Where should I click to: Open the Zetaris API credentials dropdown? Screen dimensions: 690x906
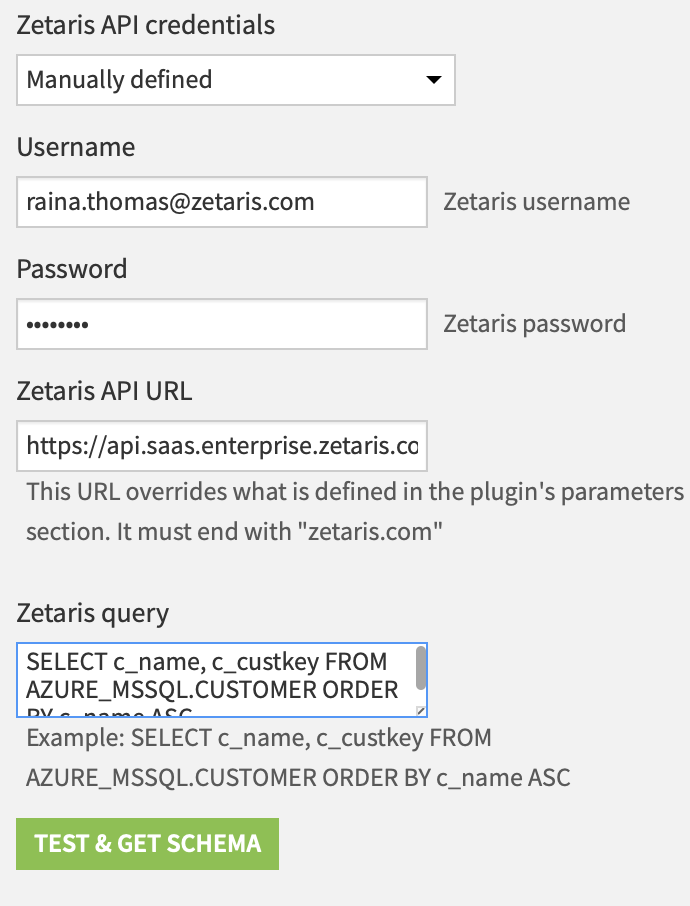(235, 80)
